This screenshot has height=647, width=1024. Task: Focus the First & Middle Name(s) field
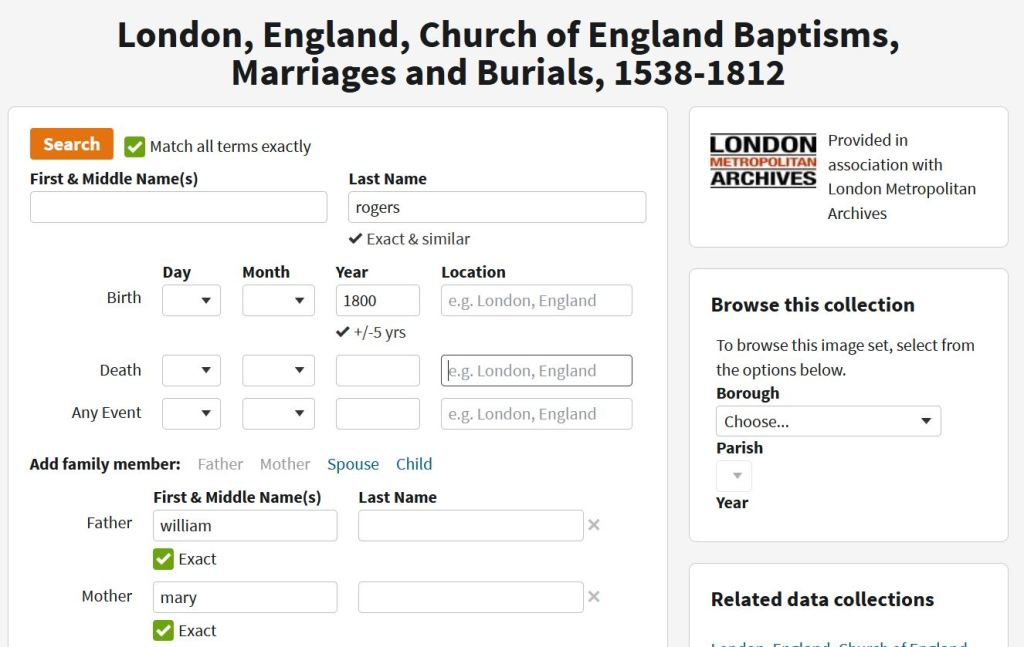point(178,207)
